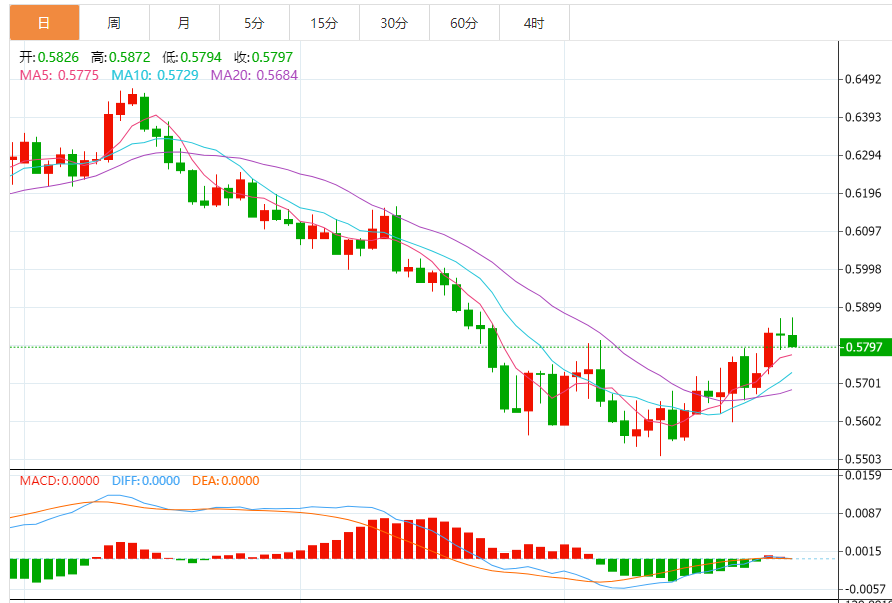Open the 4时 four-hour tab
Viewport: 892px width, 603px height.
click(534, 22)
